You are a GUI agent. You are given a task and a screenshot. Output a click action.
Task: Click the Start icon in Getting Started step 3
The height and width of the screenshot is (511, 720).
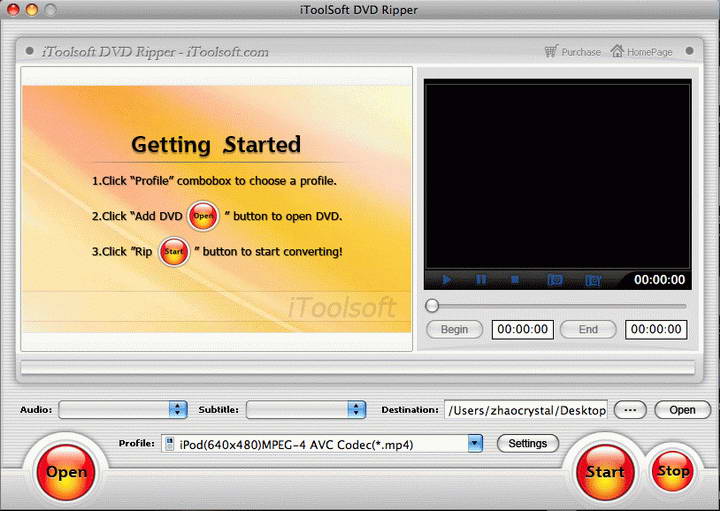click(x=174, y=252)
